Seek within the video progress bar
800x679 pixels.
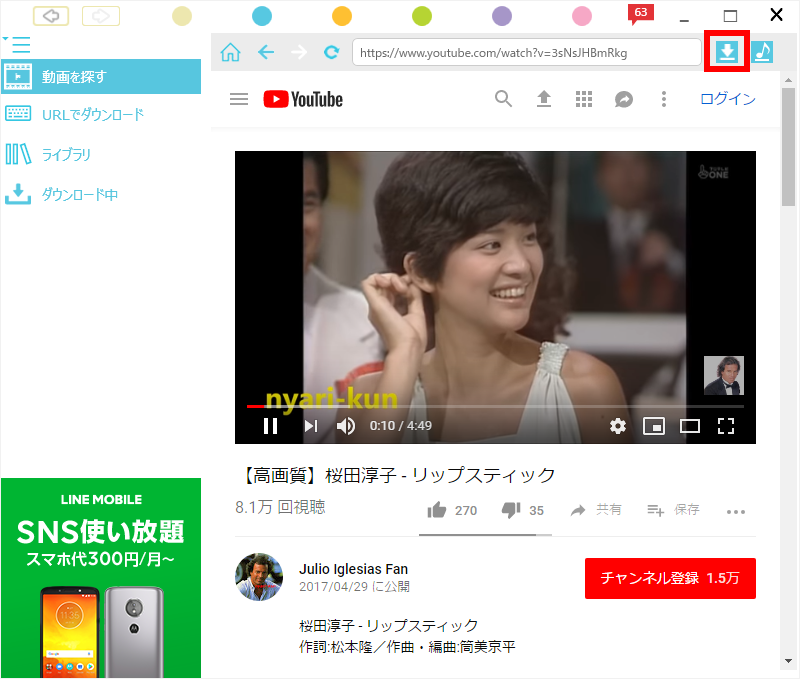pos(495,407)
